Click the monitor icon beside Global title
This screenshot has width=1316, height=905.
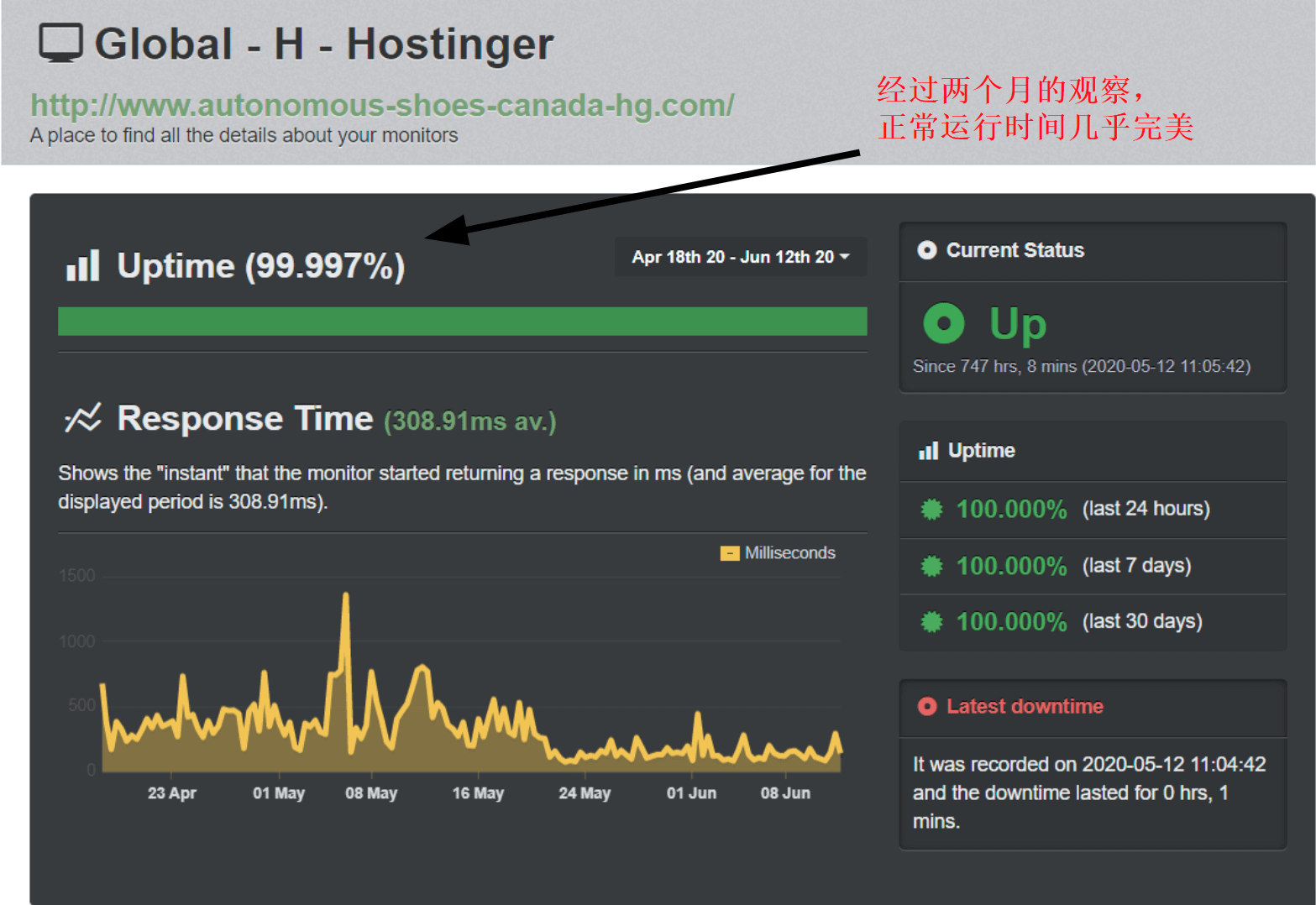tap(60, 43)
